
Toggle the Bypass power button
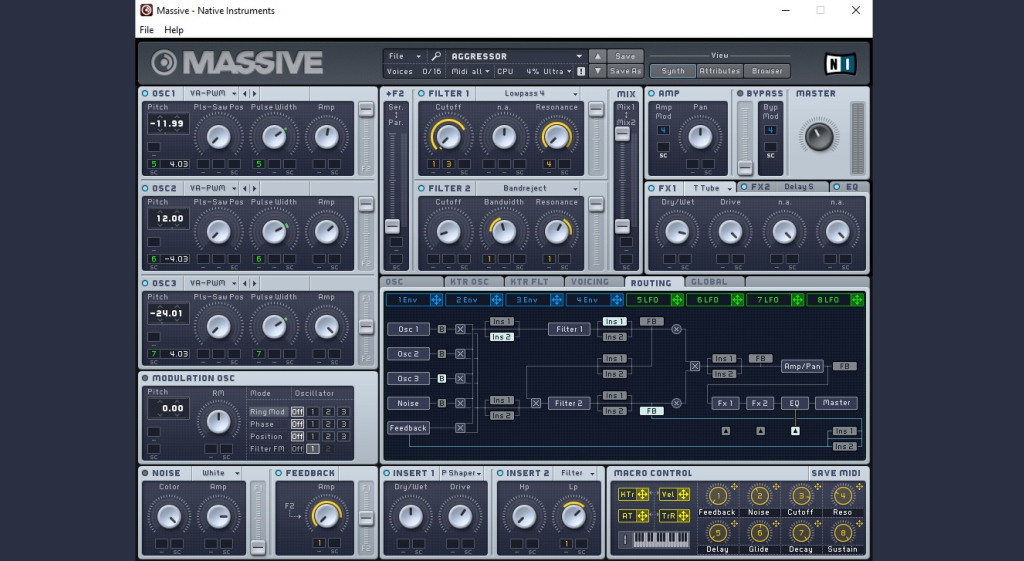pos(740,93)
